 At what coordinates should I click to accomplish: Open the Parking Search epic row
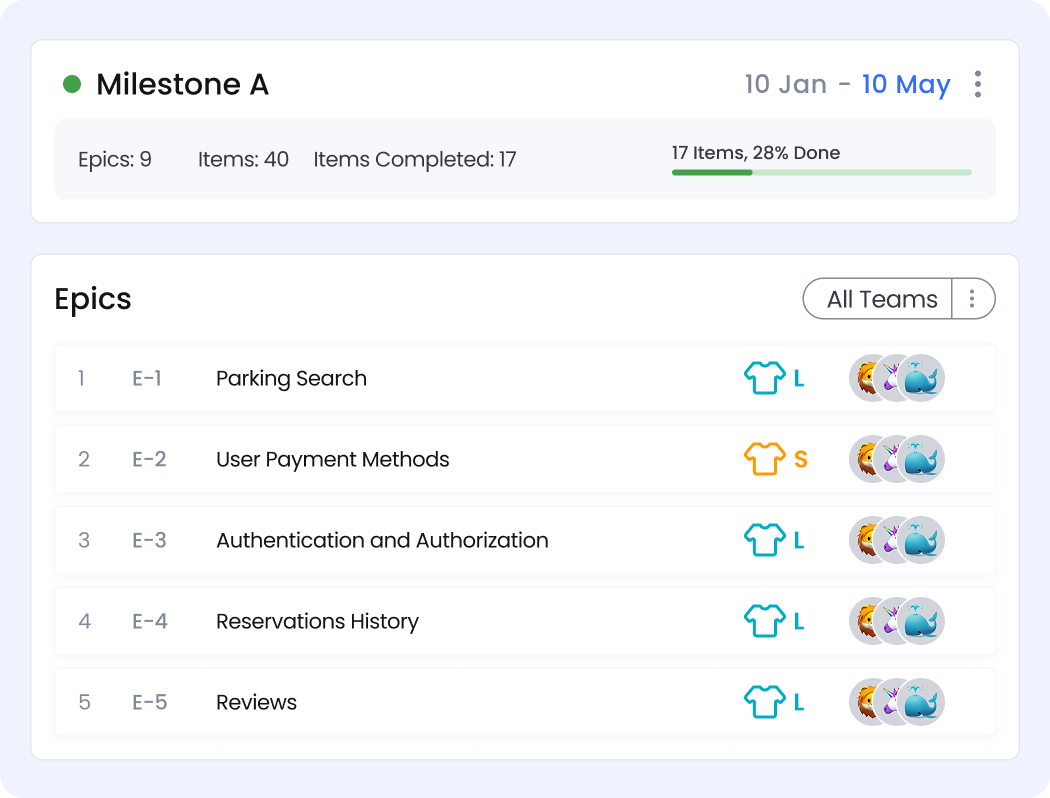[291, 378]
